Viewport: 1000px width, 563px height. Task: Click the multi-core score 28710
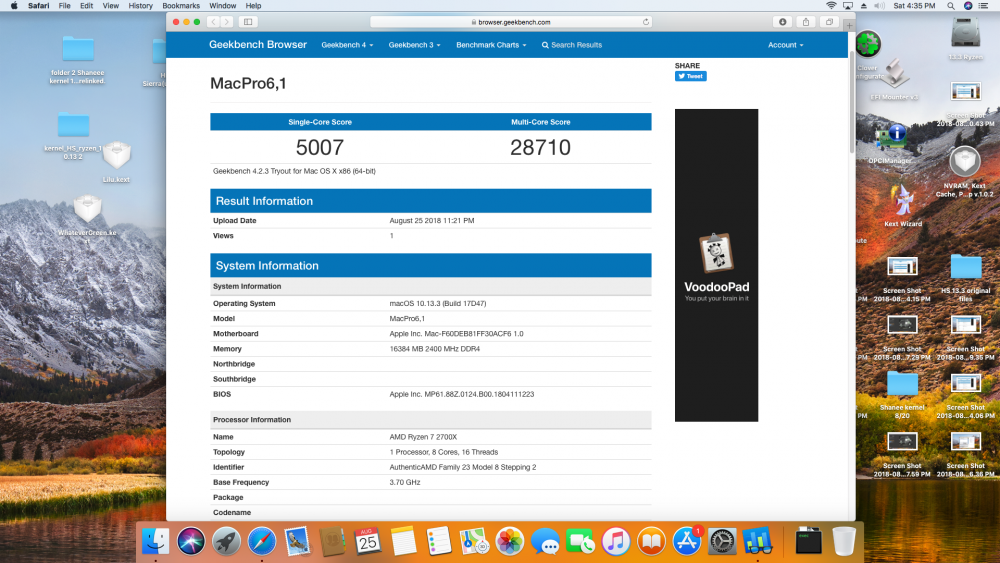pos(540,147)
